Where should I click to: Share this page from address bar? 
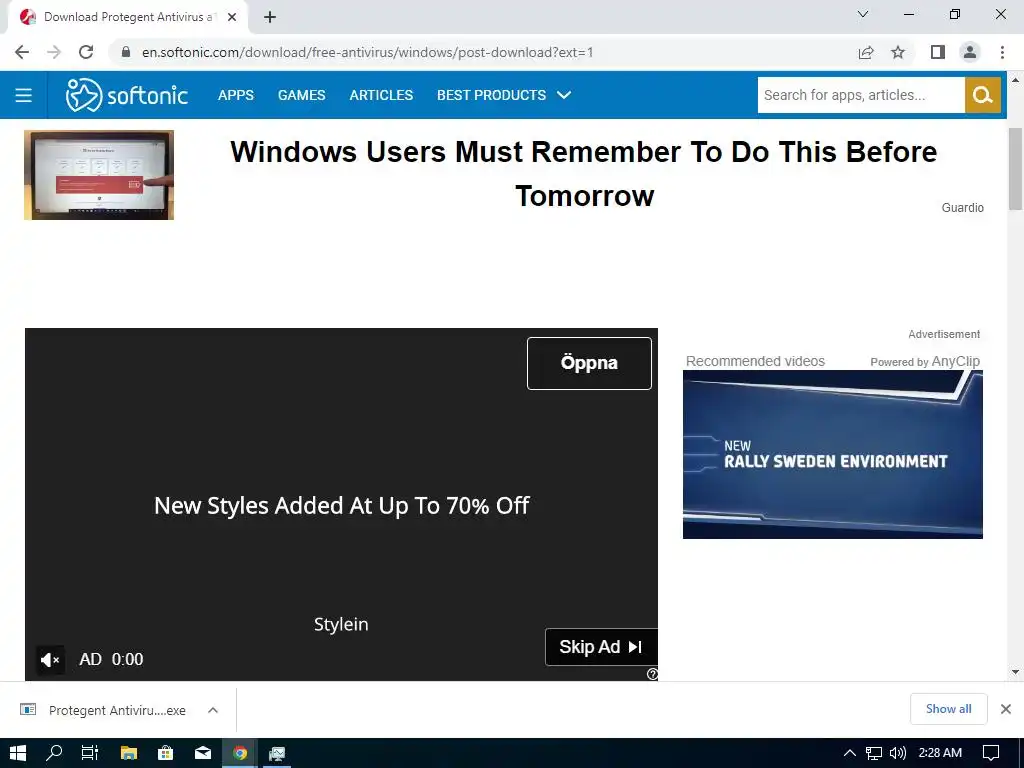(866, 52)
